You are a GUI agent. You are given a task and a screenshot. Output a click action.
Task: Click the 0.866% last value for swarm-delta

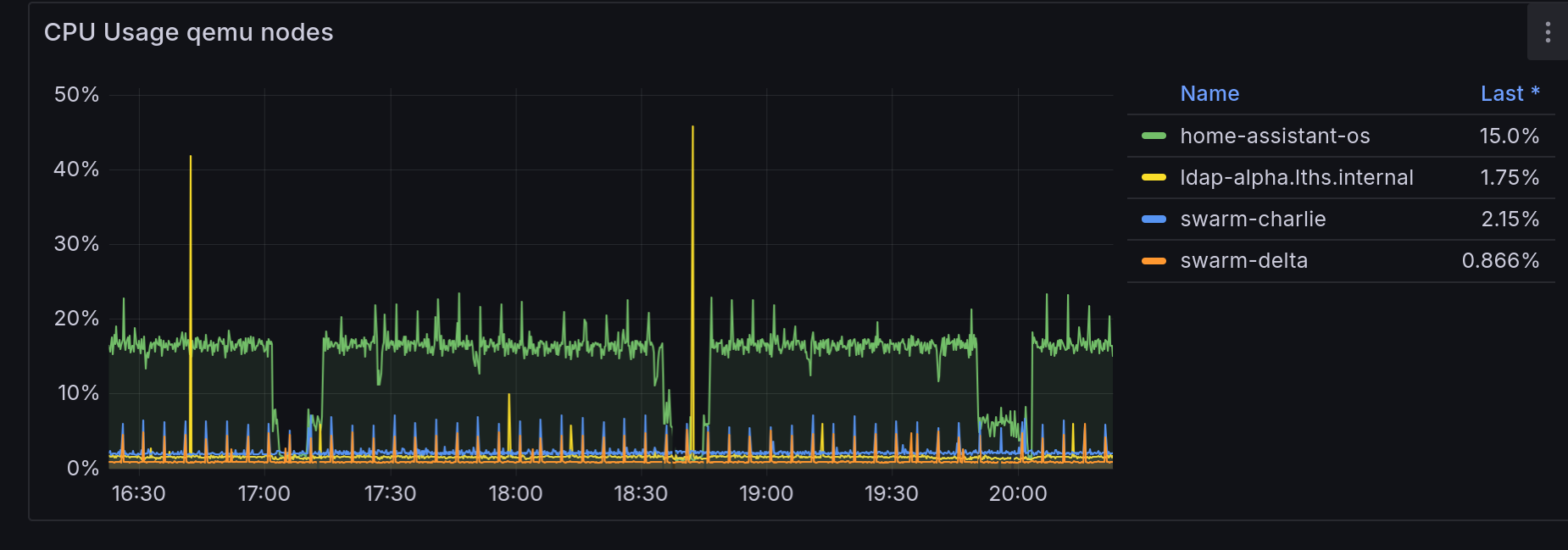[1499, 260]
